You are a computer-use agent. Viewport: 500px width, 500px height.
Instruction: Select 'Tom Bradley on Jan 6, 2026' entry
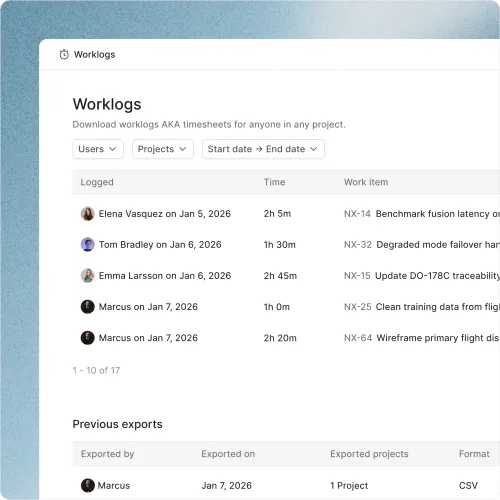160,245
